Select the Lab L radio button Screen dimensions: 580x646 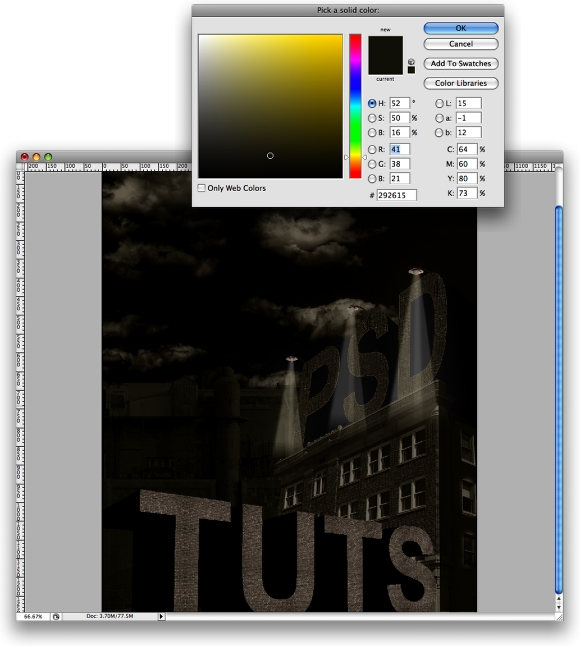[x=440, y=103]
